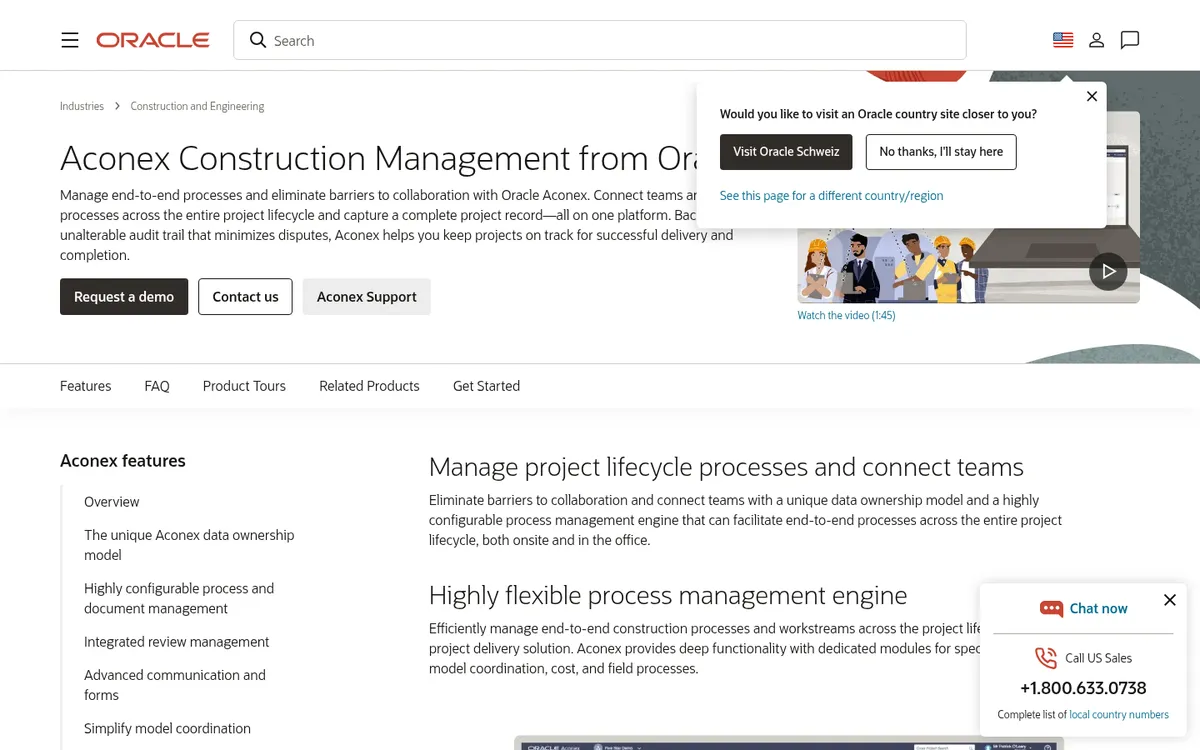The image size is (1200, 750).
Task: Go to Industries breadcrumb
Action: [x=82, y=106]
